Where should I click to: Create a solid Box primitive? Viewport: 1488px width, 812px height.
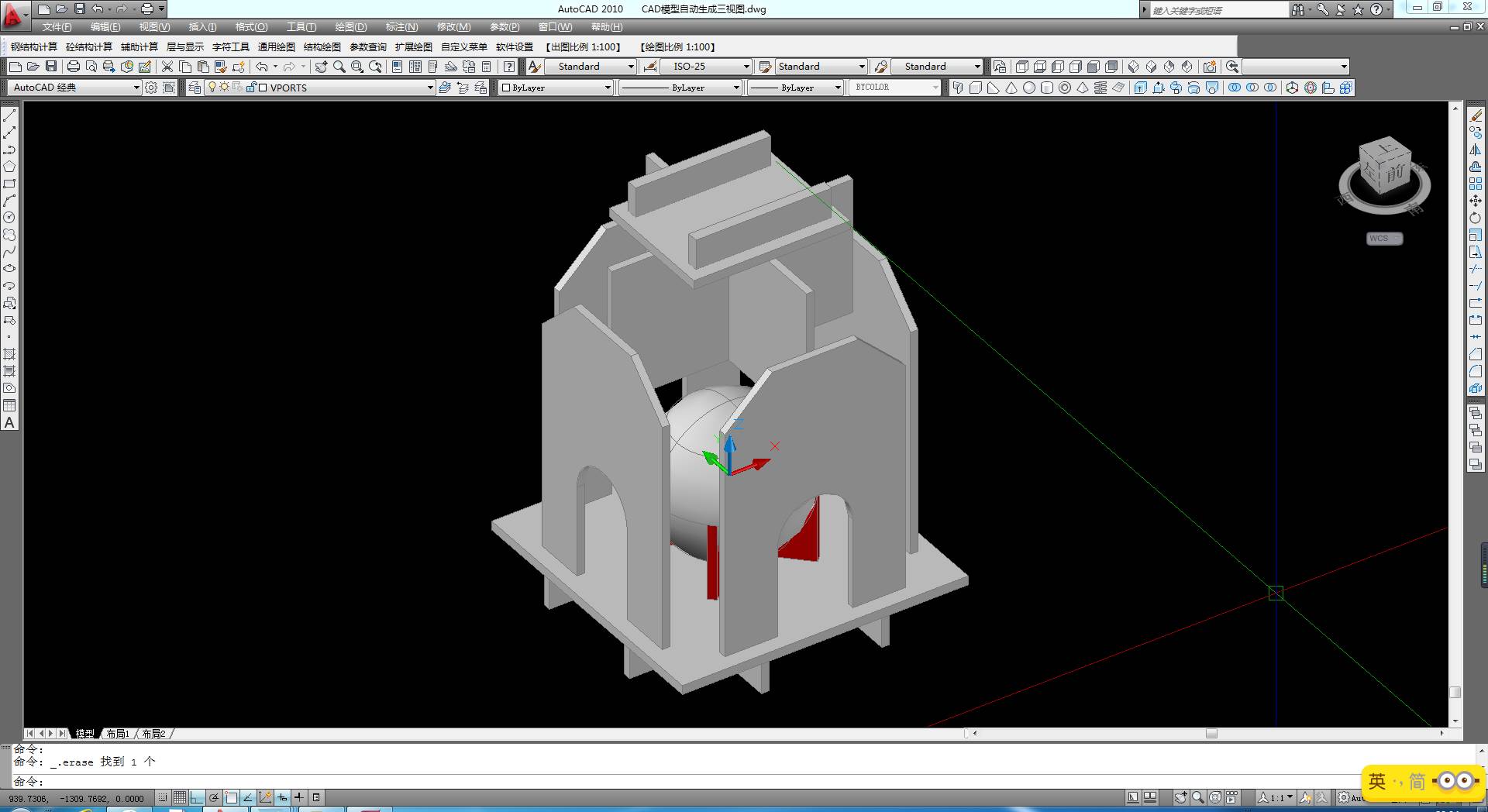976,88
